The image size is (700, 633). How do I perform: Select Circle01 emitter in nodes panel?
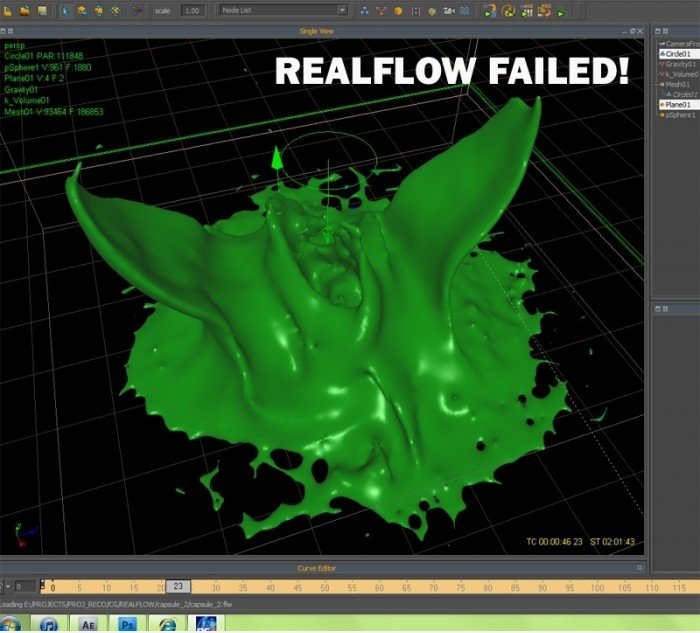679,54
